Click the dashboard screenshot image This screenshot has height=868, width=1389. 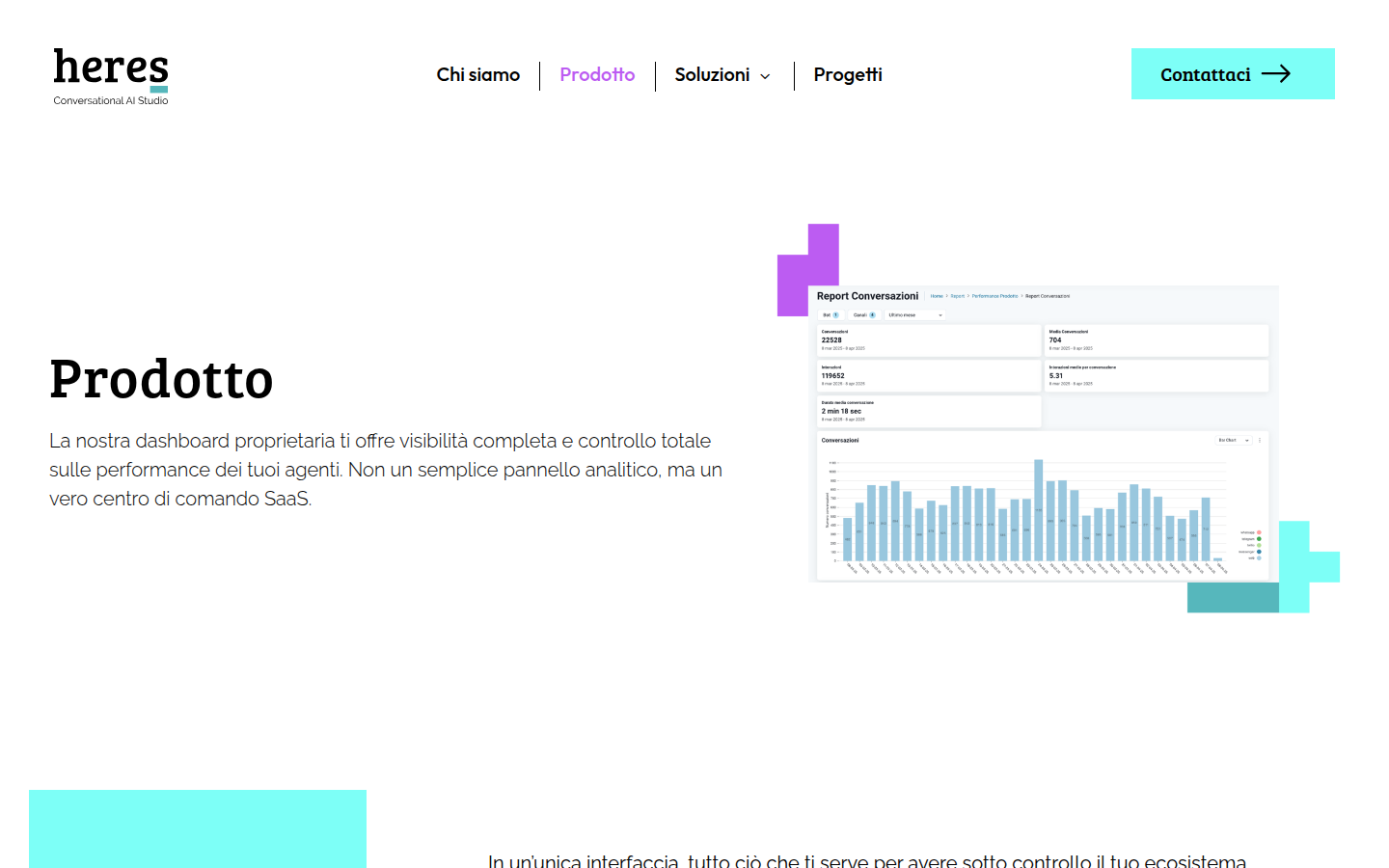click(x=1043, y=434)
